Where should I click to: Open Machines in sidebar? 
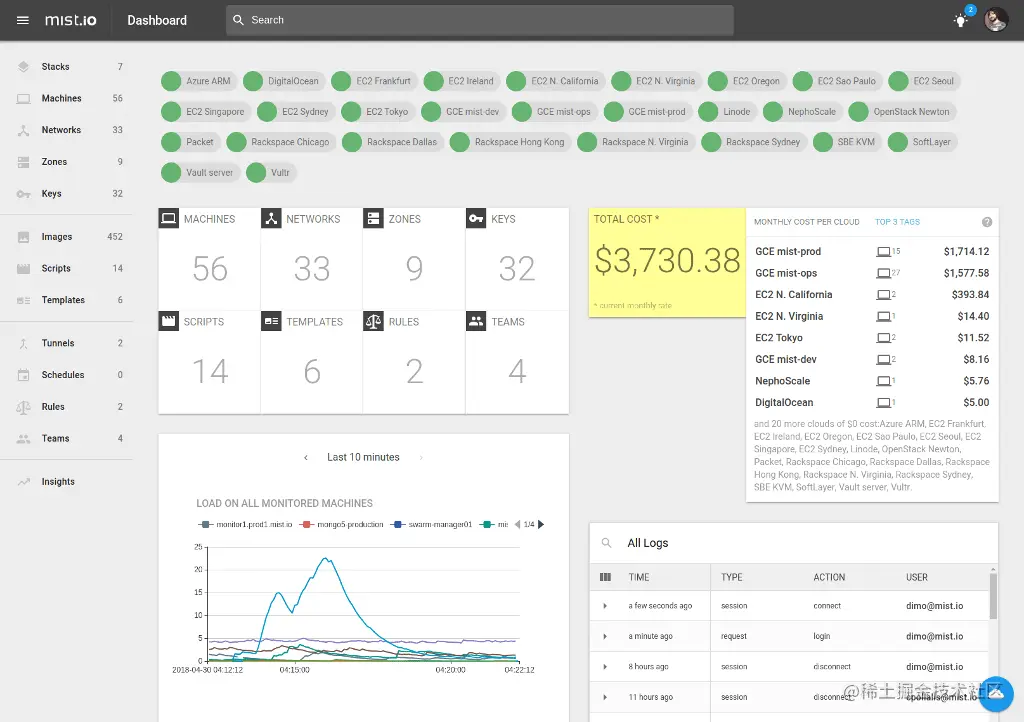(x=67, y=99)
